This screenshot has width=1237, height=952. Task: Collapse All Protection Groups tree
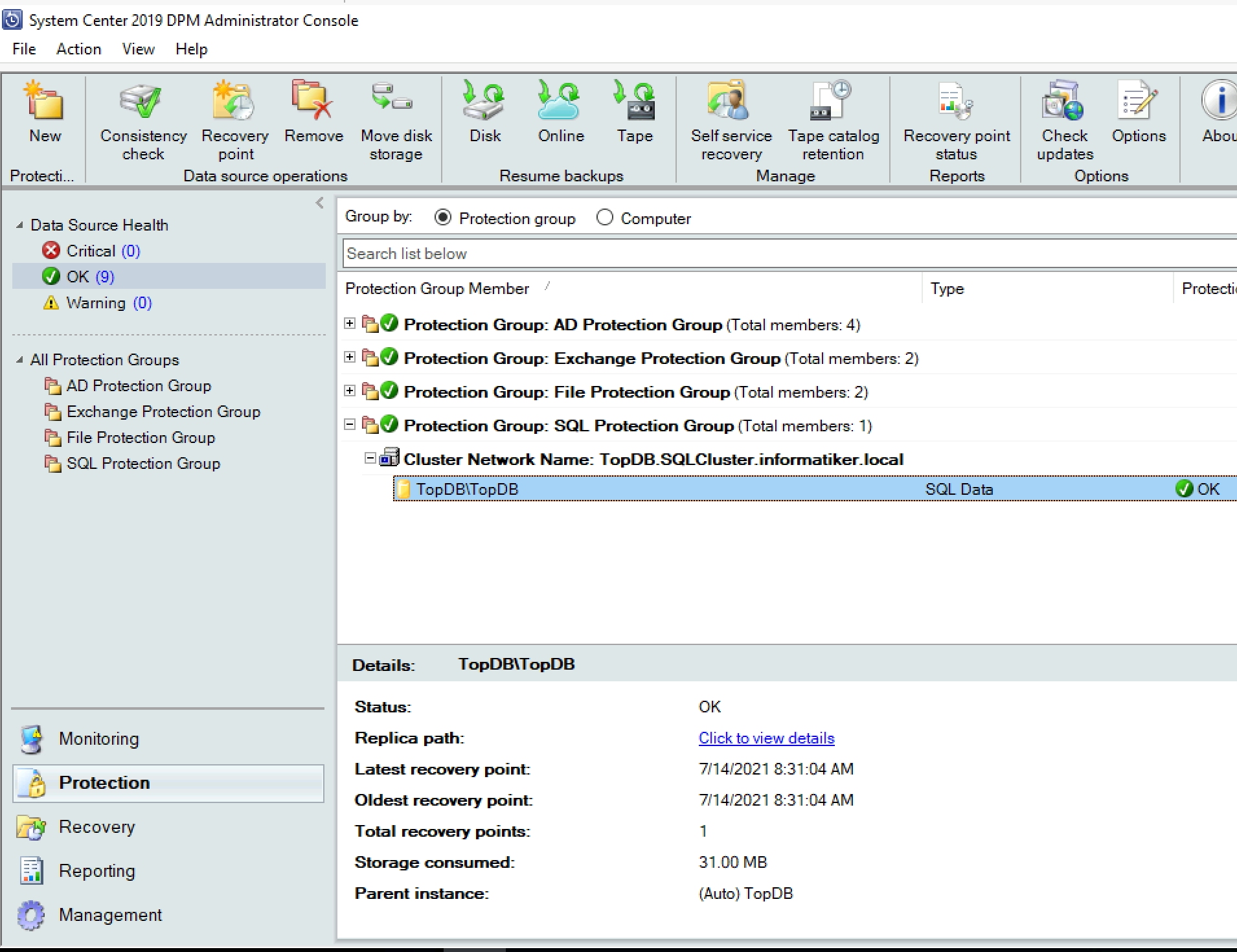[19, 359]
